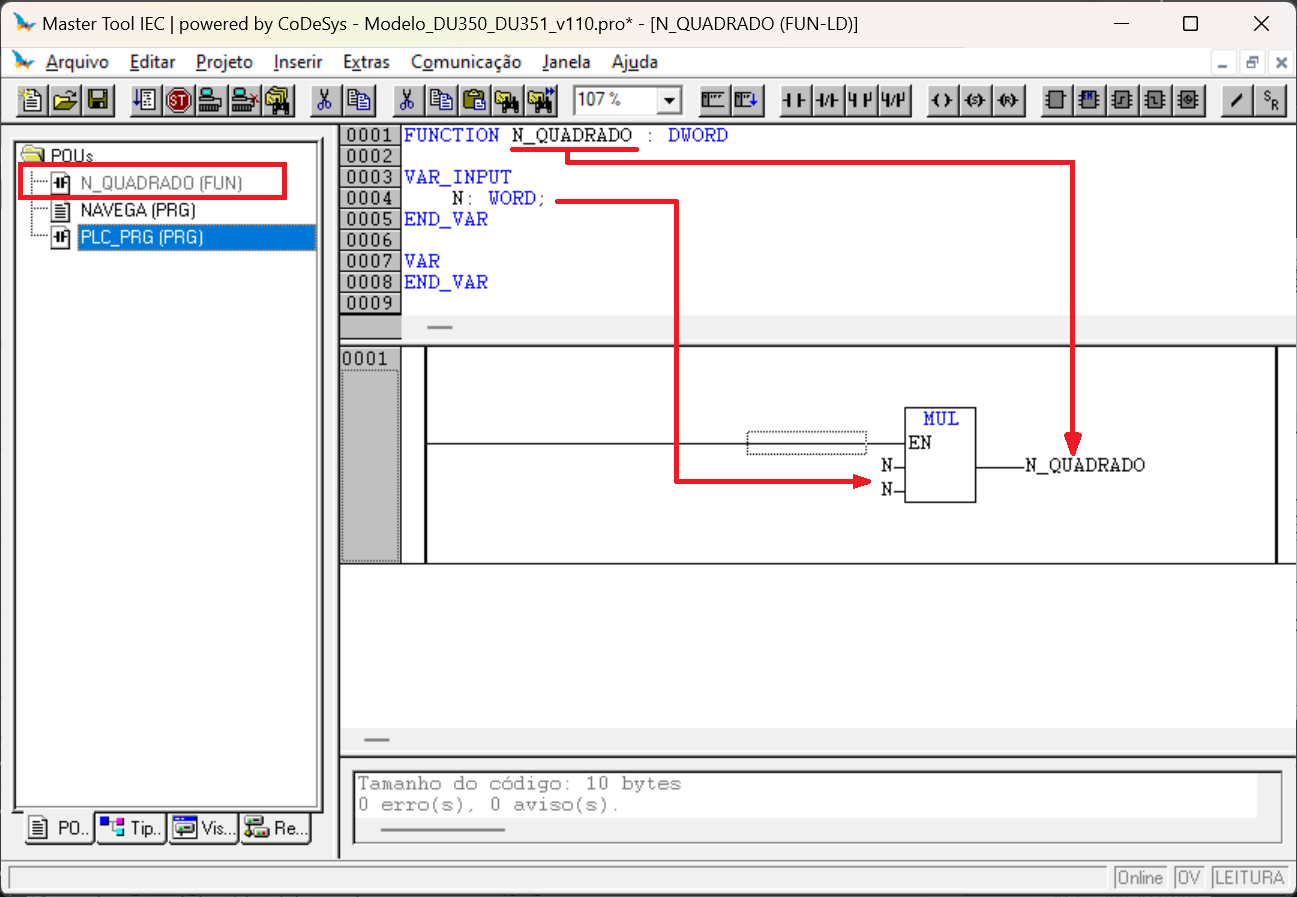Screen dimensions: 1297x897
Task: Click the DWORD return type in declaration
Action: (x=698, y=135)
